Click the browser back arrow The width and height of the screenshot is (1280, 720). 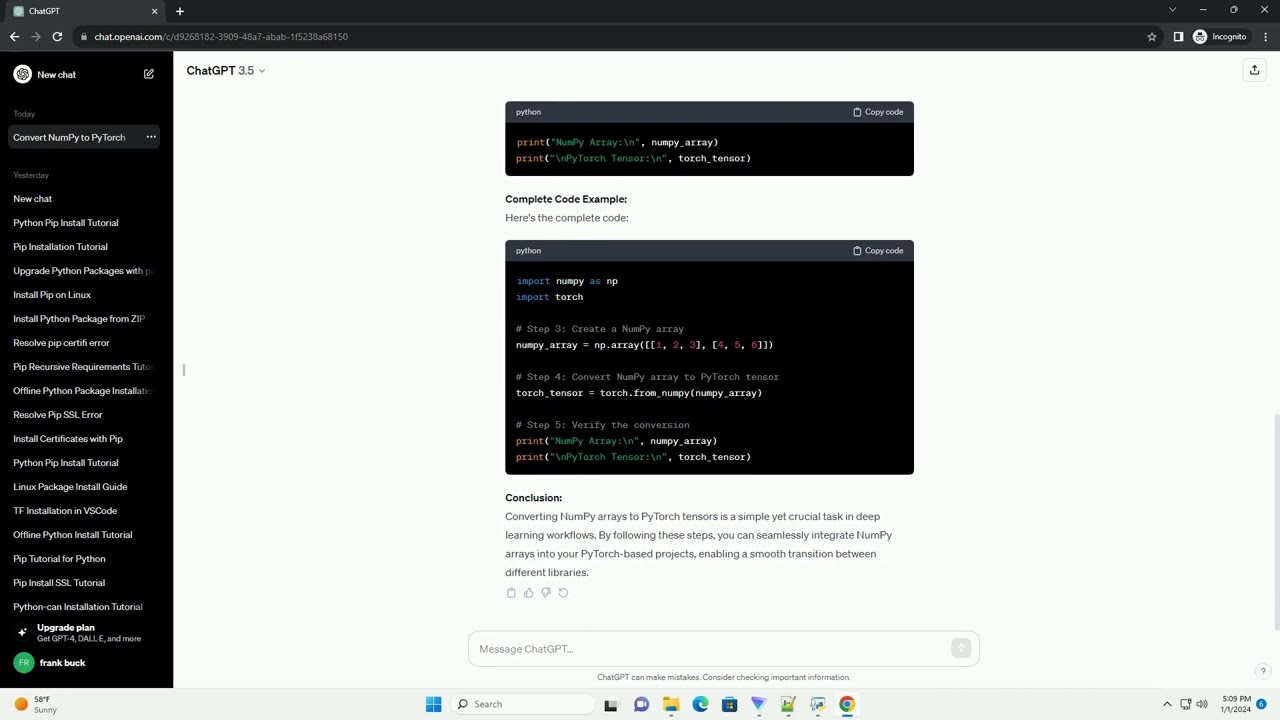coord(14,36)
